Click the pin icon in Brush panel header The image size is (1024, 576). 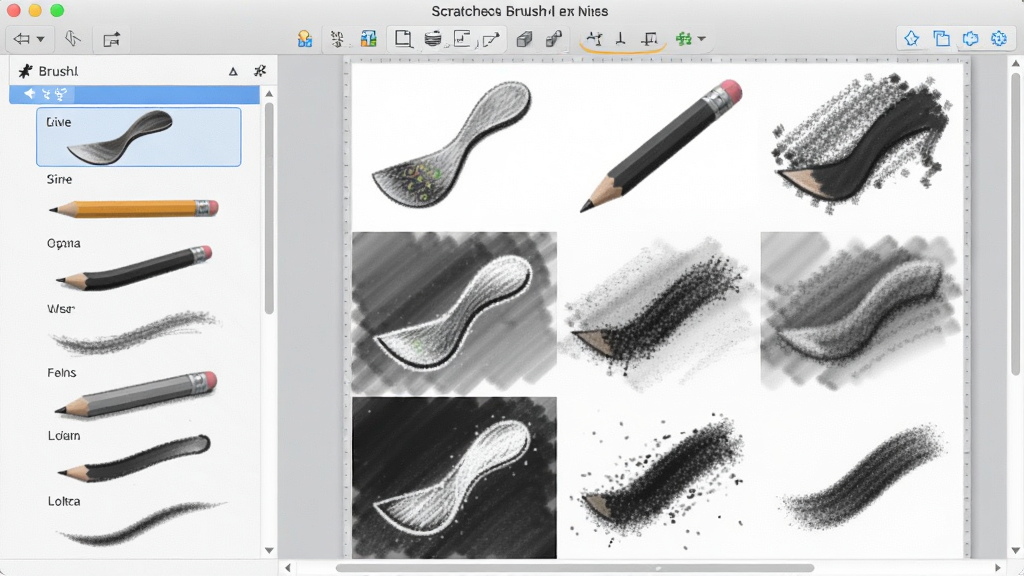(x=260, y=71)
